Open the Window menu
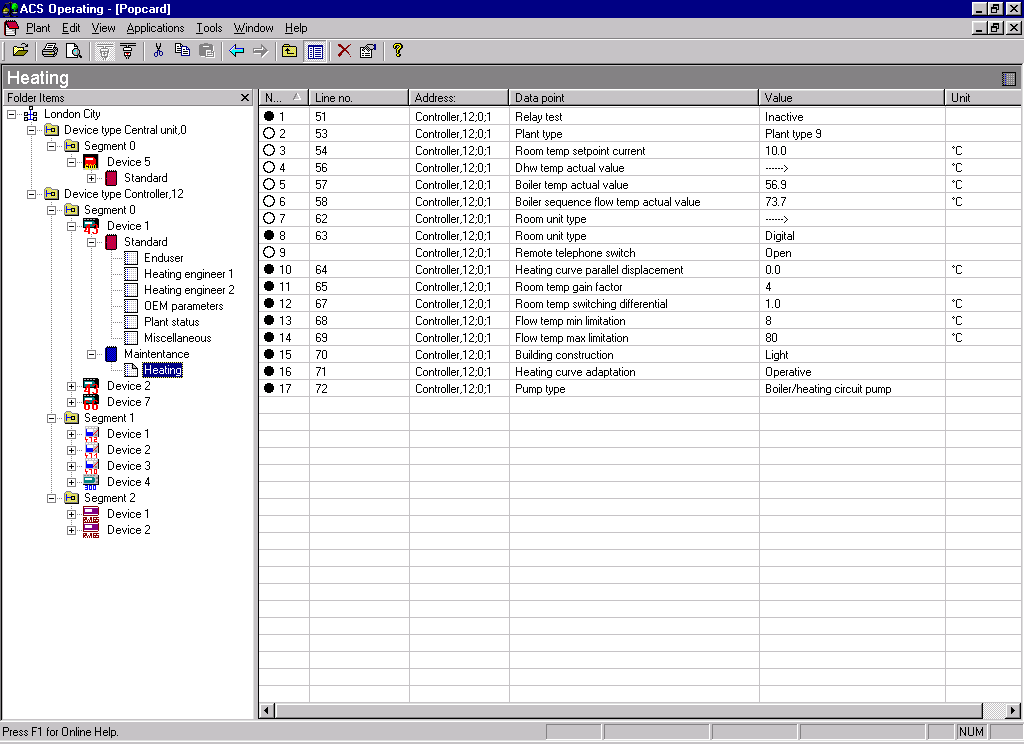The width and height of the screenshot is (1024, 744). point(253,28)
